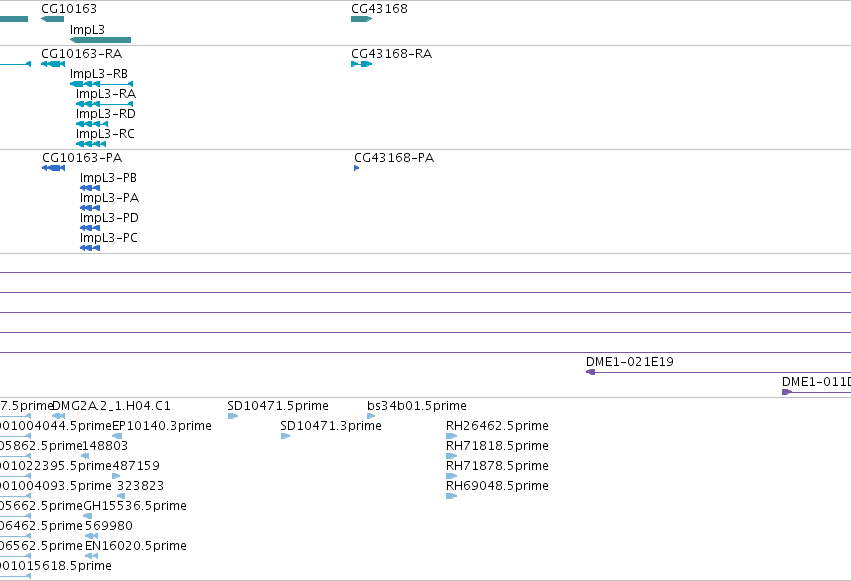
Task: Click the GH15536.5prime EST label
Action: (x=135, y=506)
